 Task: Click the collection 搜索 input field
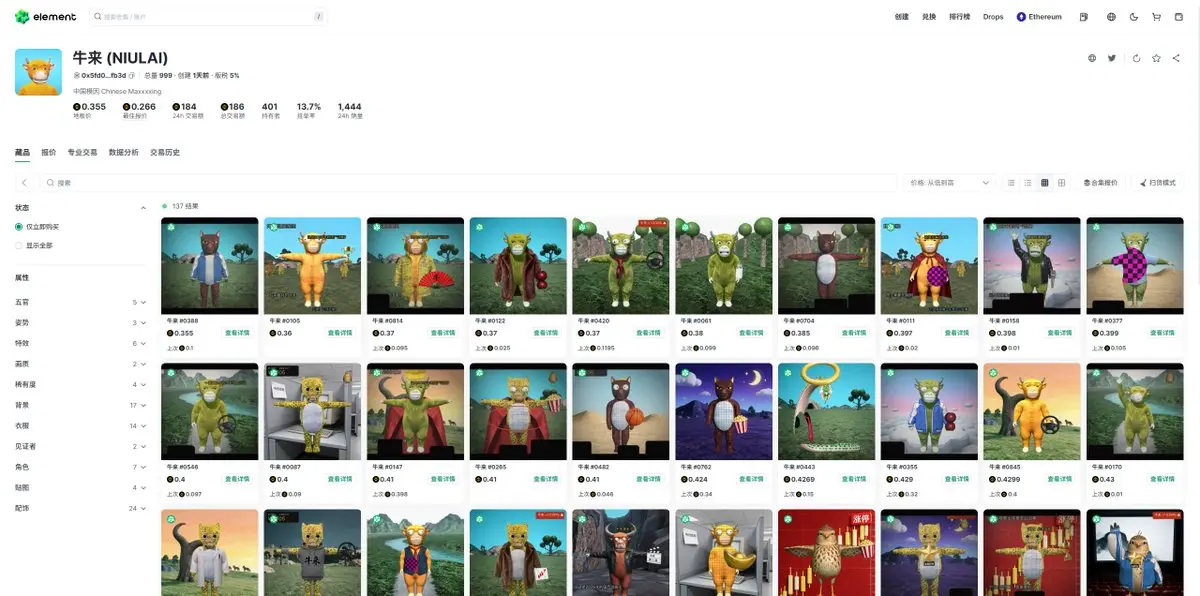(x=468, y=183)
